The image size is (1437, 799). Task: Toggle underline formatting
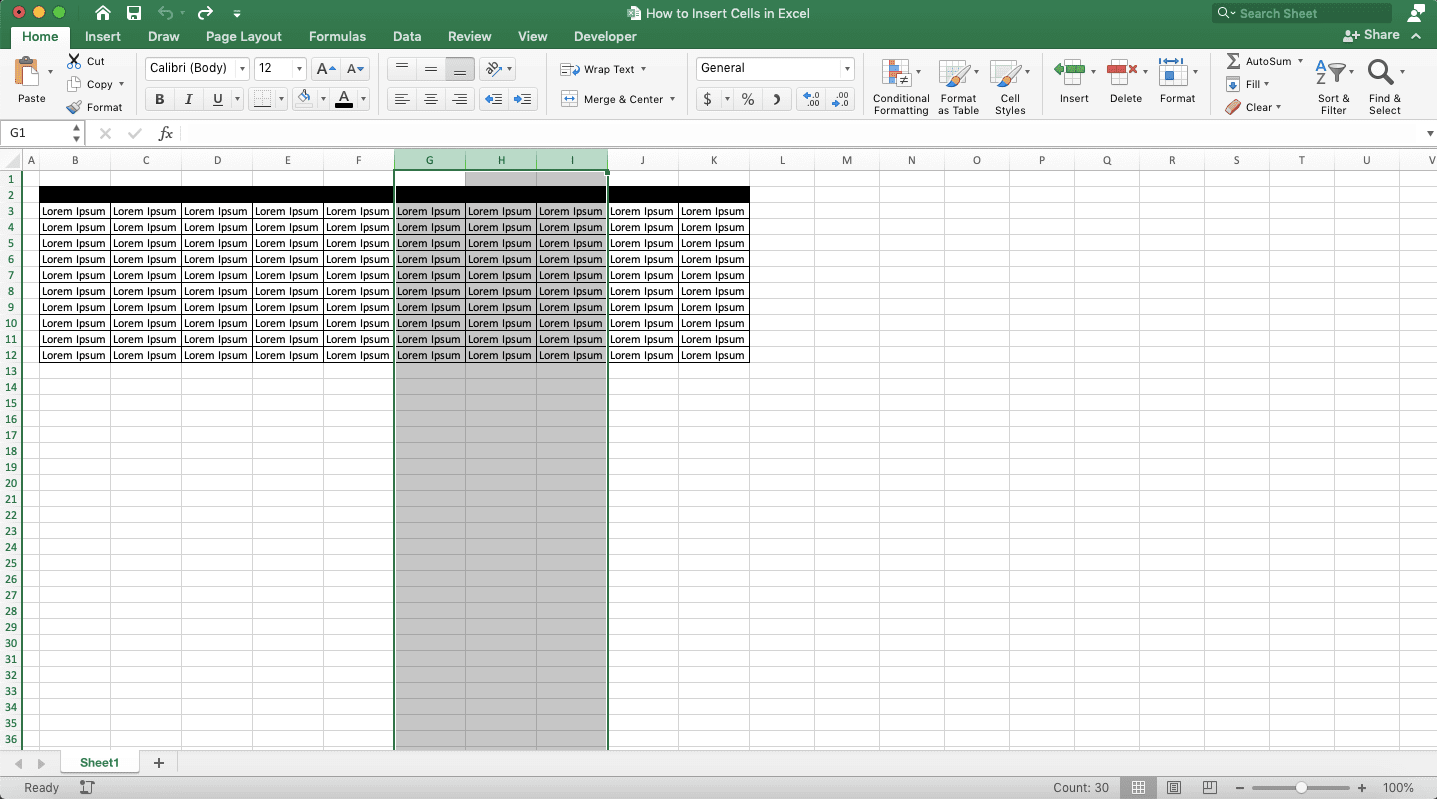pos(217,99)
